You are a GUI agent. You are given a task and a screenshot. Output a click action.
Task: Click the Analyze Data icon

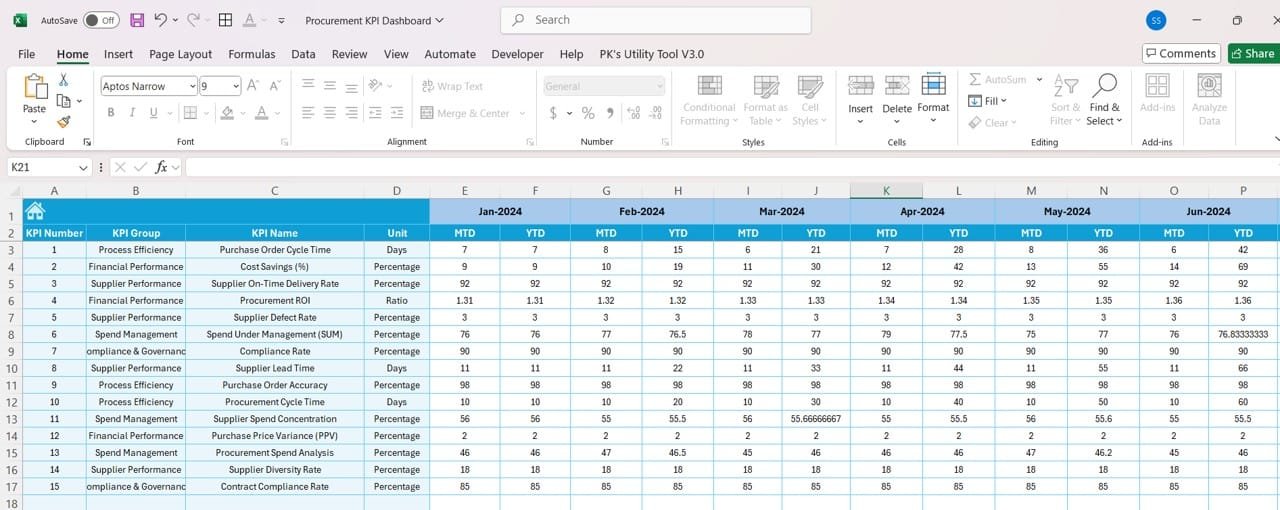[1210, 86]
